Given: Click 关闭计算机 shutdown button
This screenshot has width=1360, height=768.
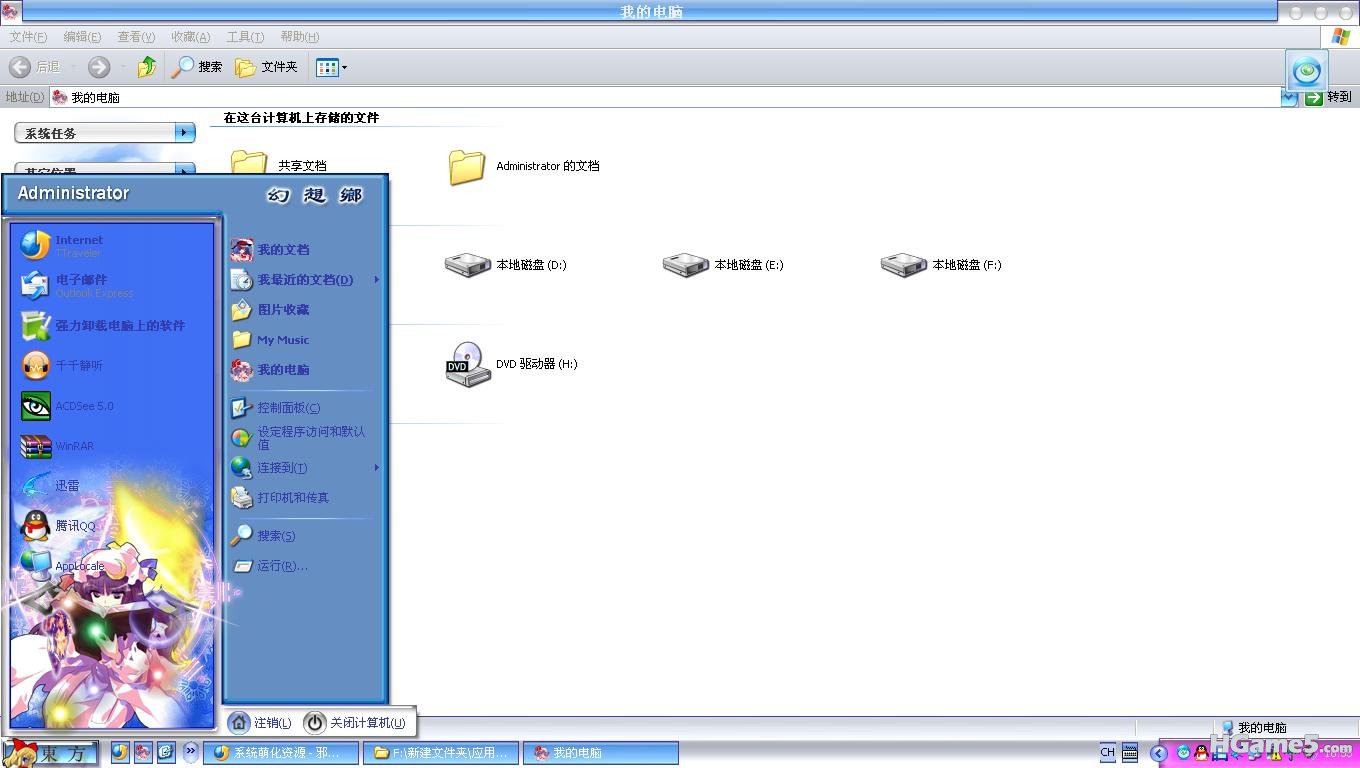Looking at the screenshot, I should (x=356, y=722).
